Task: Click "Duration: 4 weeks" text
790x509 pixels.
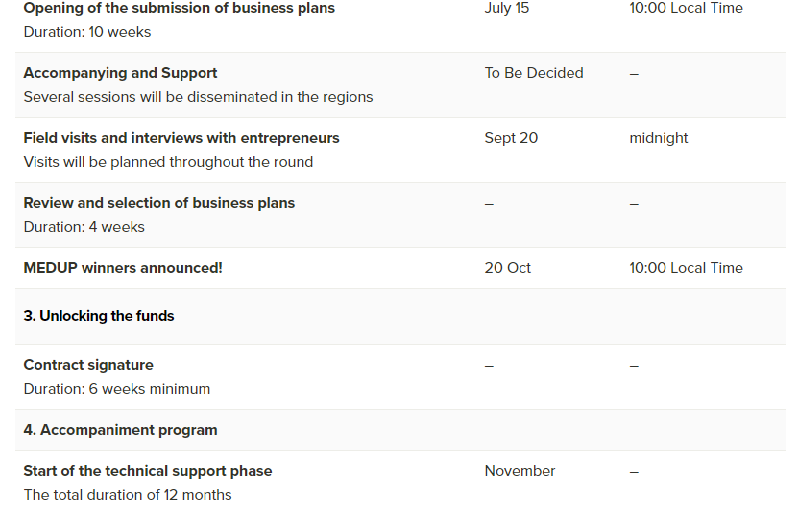Action: tap(84, 227)
